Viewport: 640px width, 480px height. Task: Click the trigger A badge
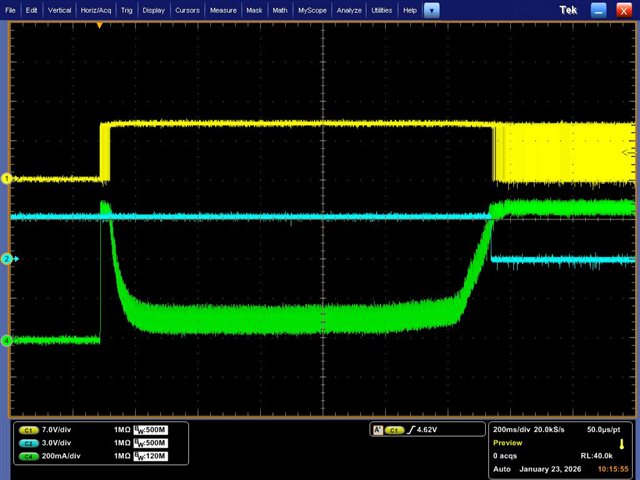click(x=378, y=430)
